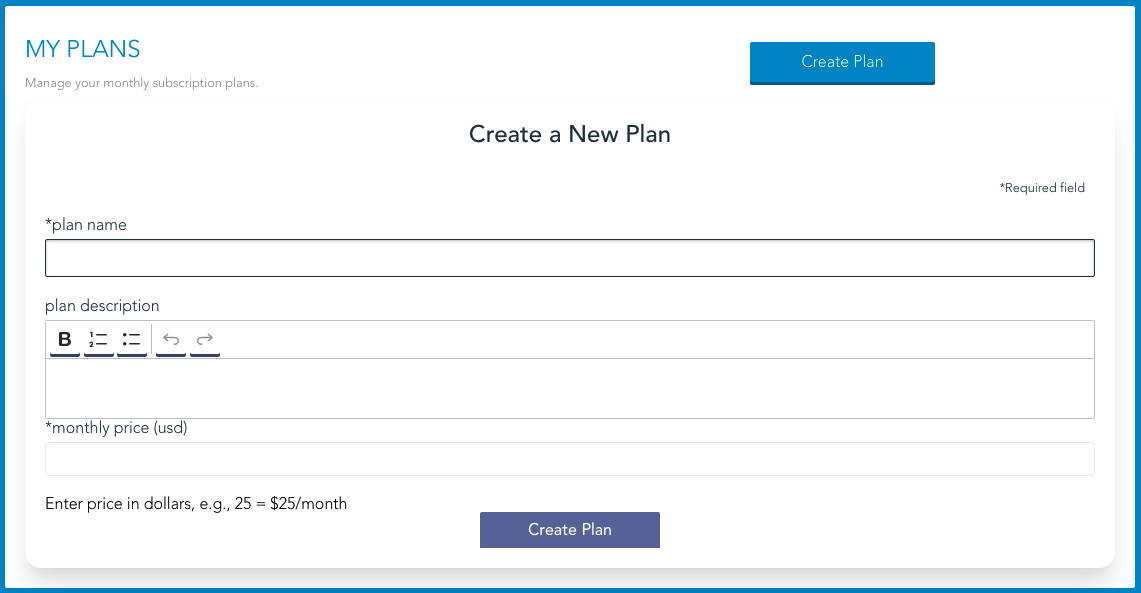Screen dimensions: 1141x593
Task: Click the price hint text below the price field
Action: 195,503
